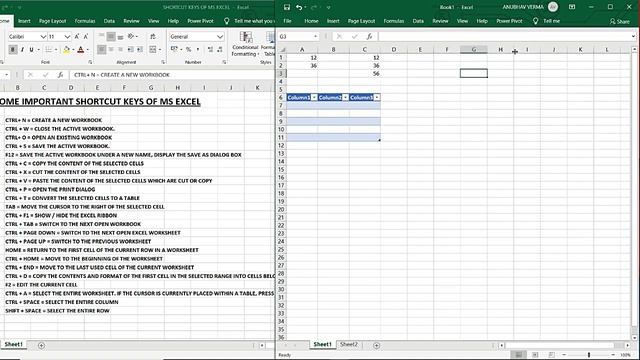640x360 pixels.
Task: Click Merge & Center icon
Action: click(x=153, y=49)
